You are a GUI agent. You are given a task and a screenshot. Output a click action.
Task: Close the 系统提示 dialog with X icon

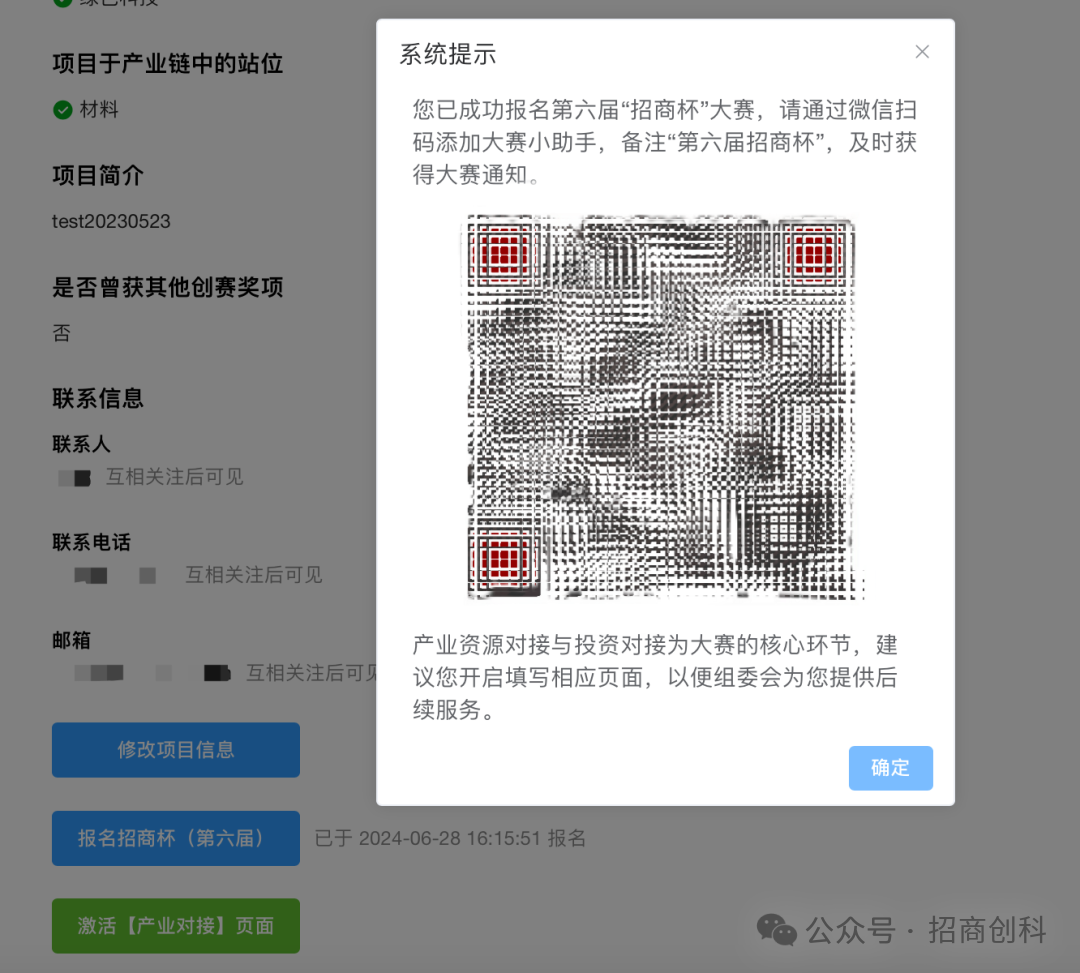[x=922, y=52]
